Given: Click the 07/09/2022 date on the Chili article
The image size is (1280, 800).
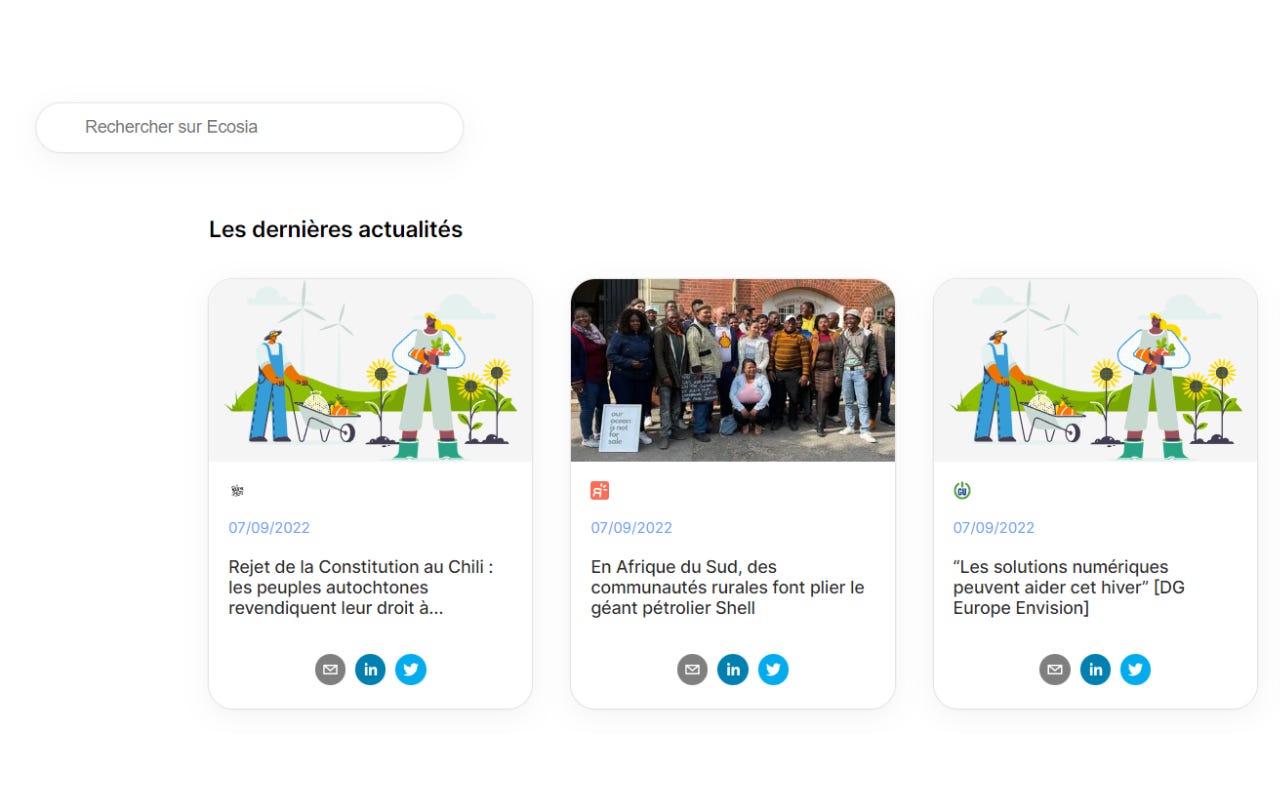Looking at the screenshot, I should coord(269,528).
